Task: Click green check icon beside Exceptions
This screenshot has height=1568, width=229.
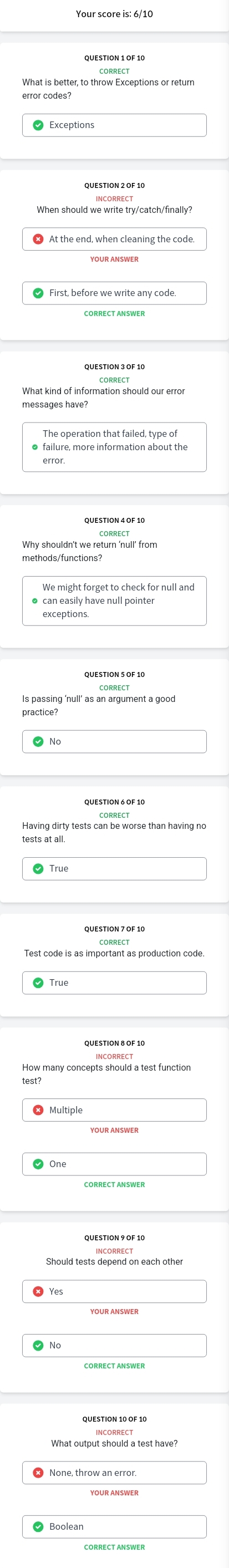Action: (x=38, y=125)
